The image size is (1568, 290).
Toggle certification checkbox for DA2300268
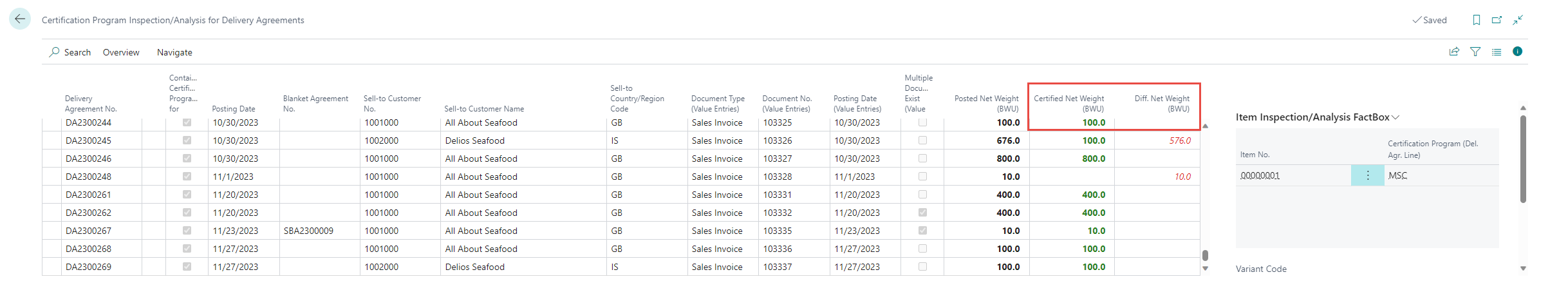[x=187, y=249]
